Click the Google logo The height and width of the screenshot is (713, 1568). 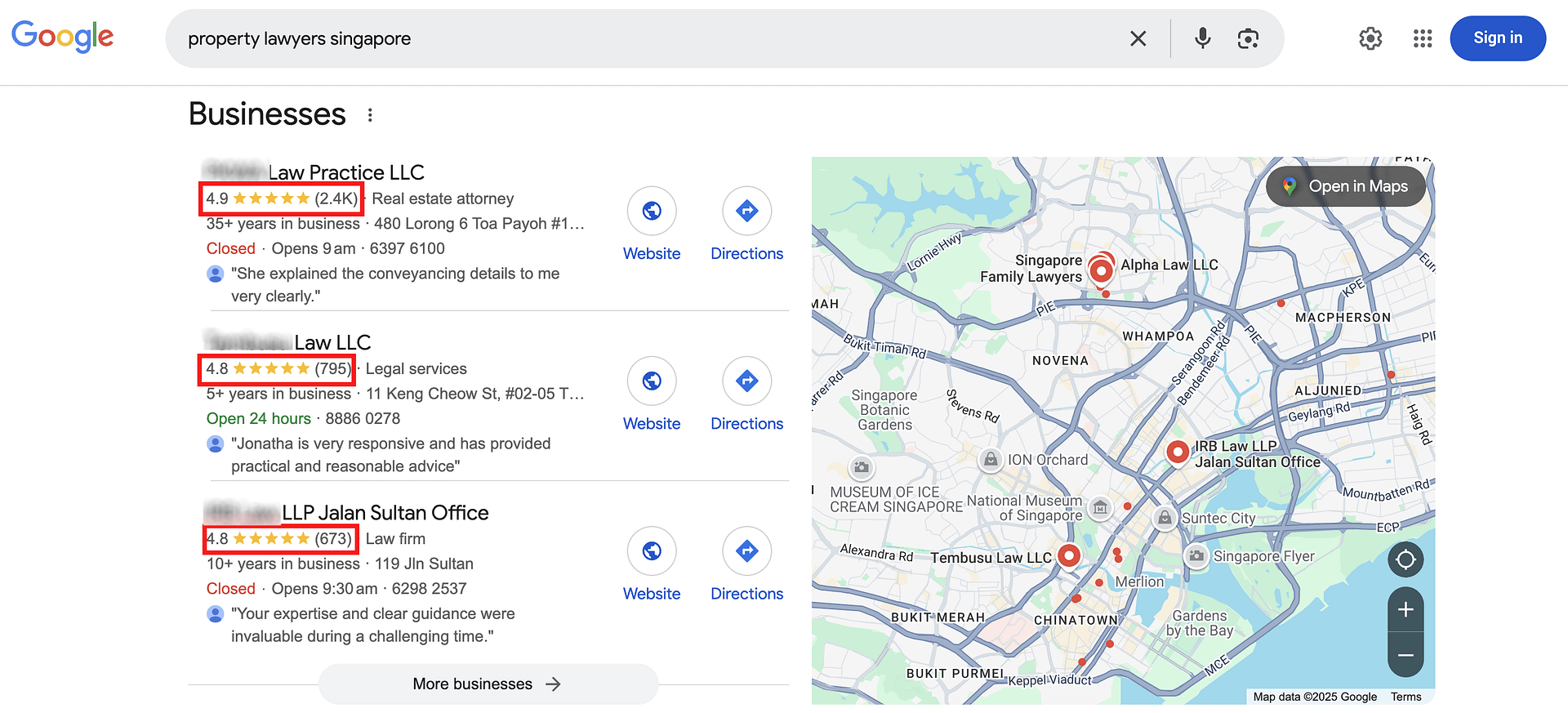click(63, 37)
